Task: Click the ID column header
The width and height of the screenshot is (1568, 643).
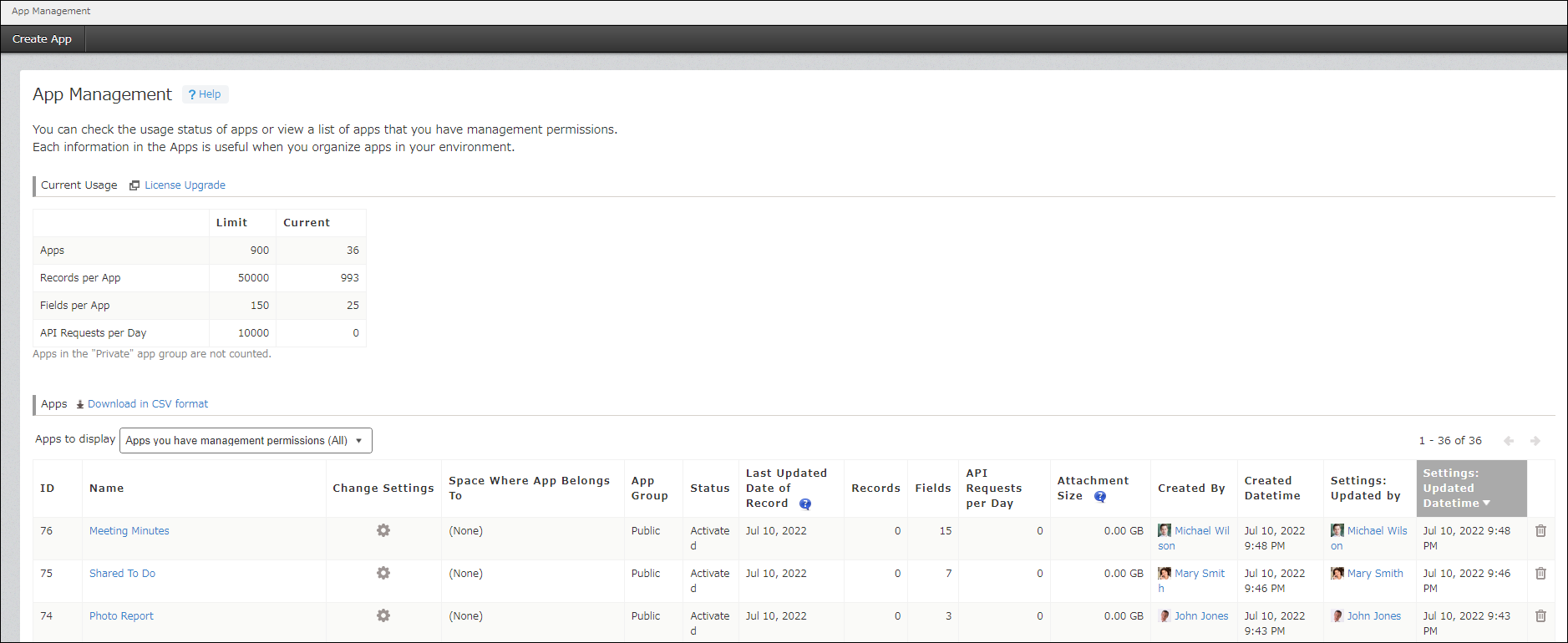Action: point(58,489)
